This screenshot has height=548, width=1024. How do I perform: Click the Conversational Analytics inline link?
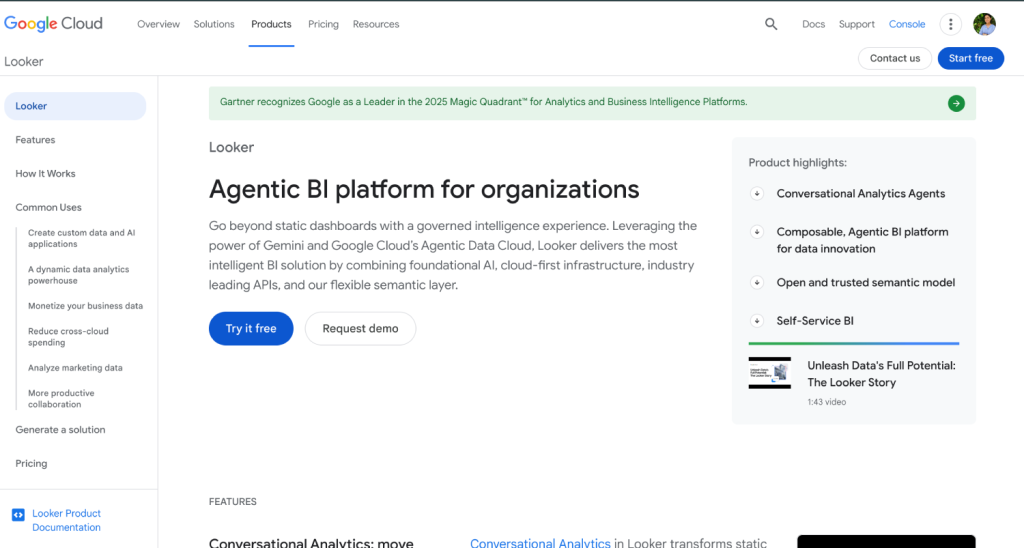540,542
